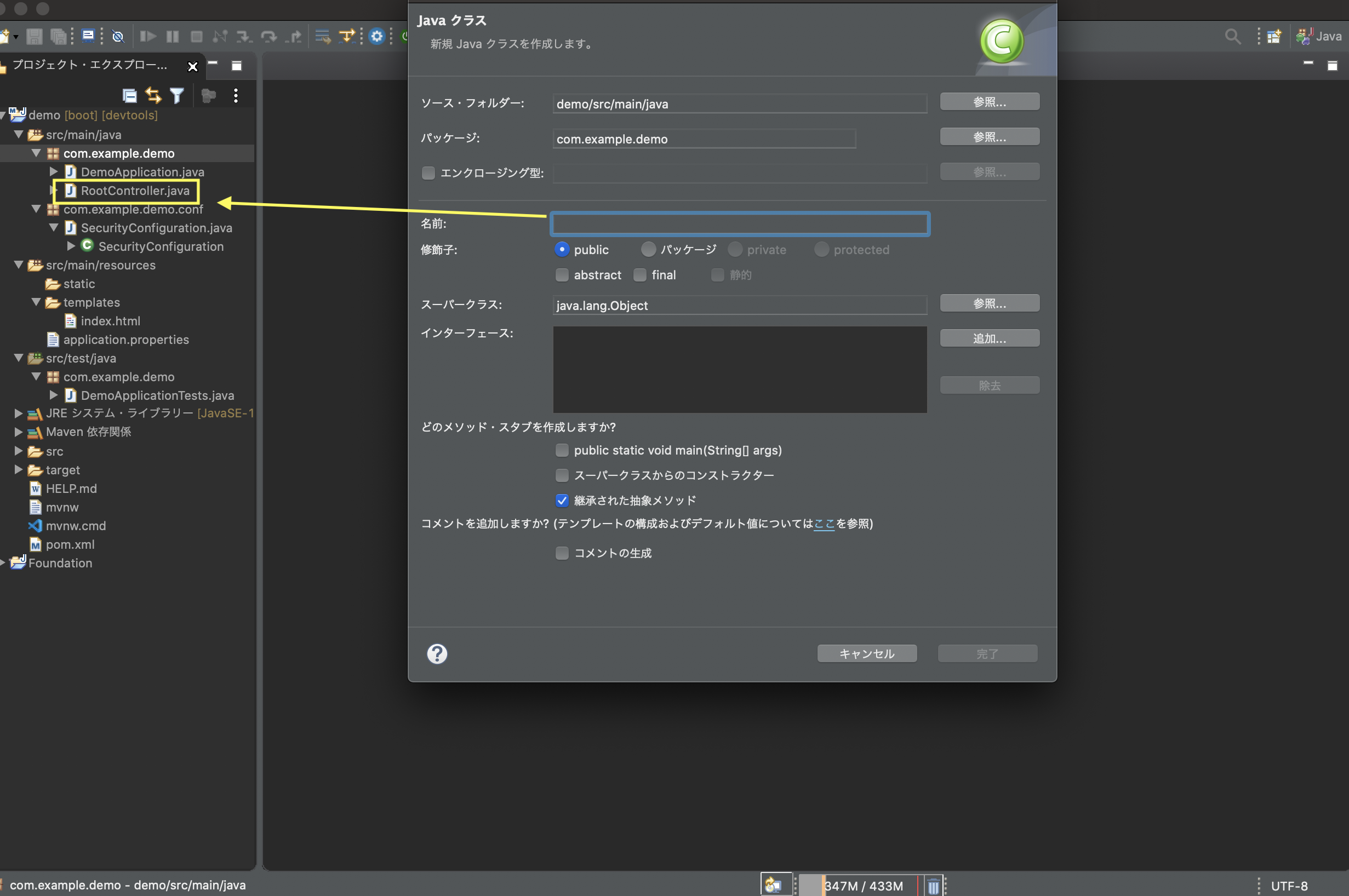Click the blue gear toolbar icon

click(x=376, y=37)
